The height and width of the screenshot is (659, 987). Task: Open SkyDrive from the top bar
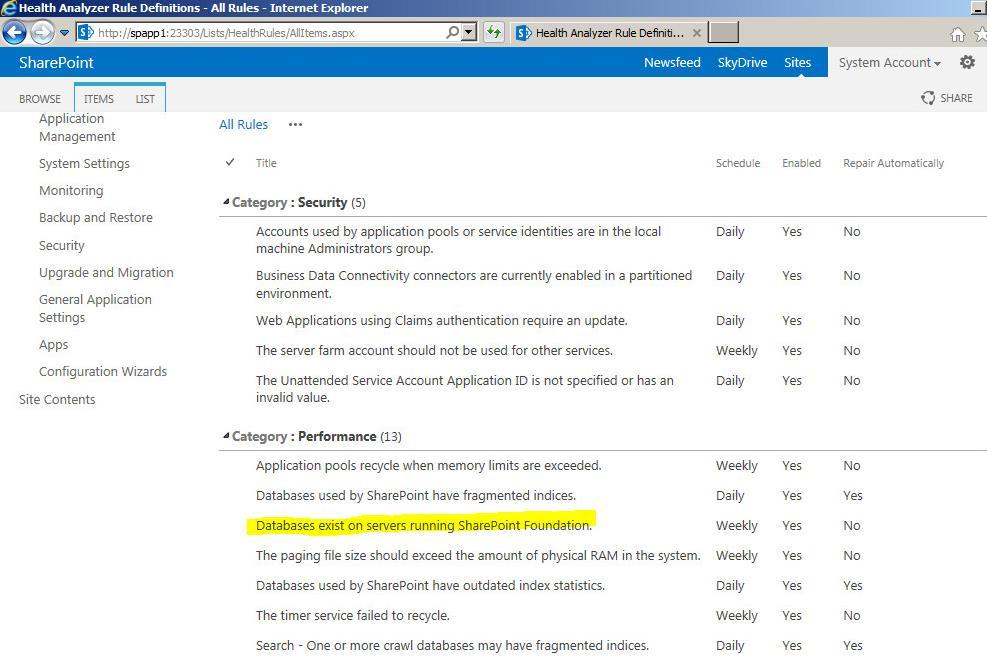pyautogui.click(x=742, y=62)
